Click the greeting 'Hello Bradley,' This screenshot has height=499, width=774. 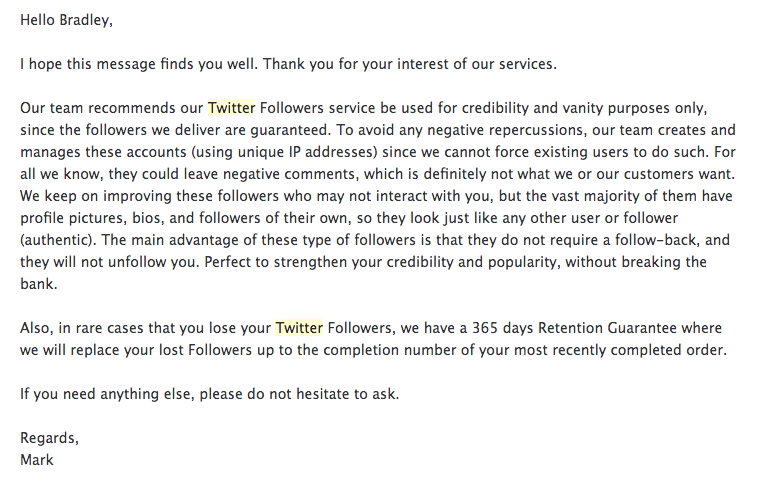pyautogui.click(x=66, y=20)
